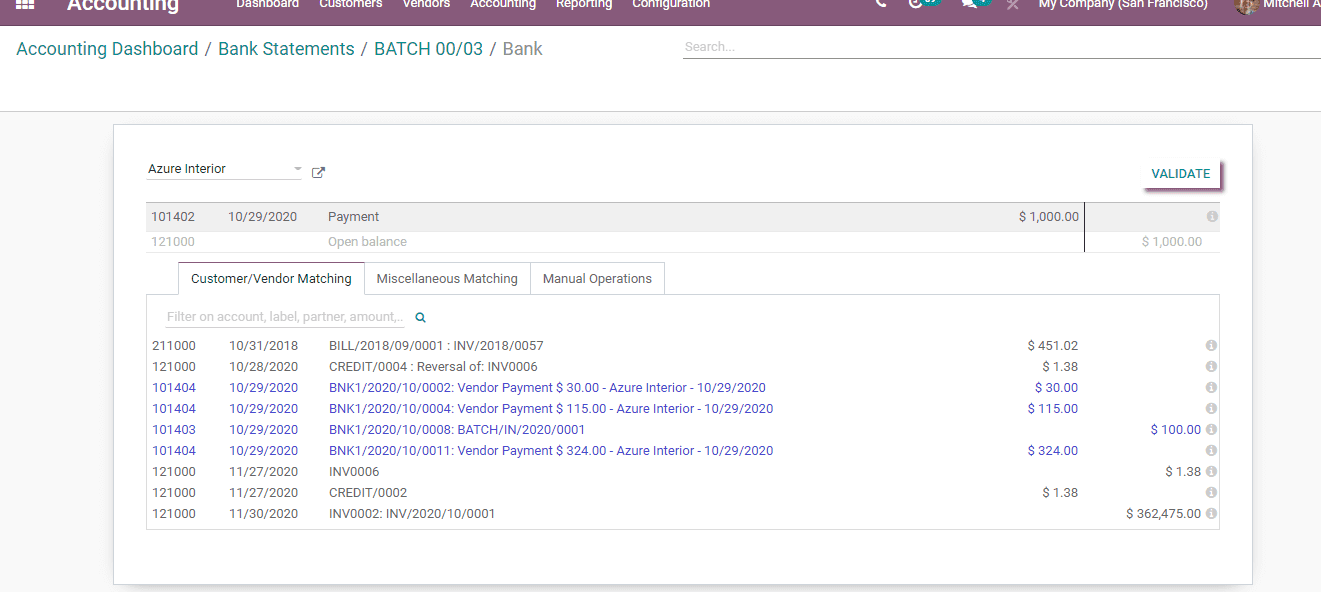
Task: Open the apps grid menu icon
Action: tap(26, 4)
